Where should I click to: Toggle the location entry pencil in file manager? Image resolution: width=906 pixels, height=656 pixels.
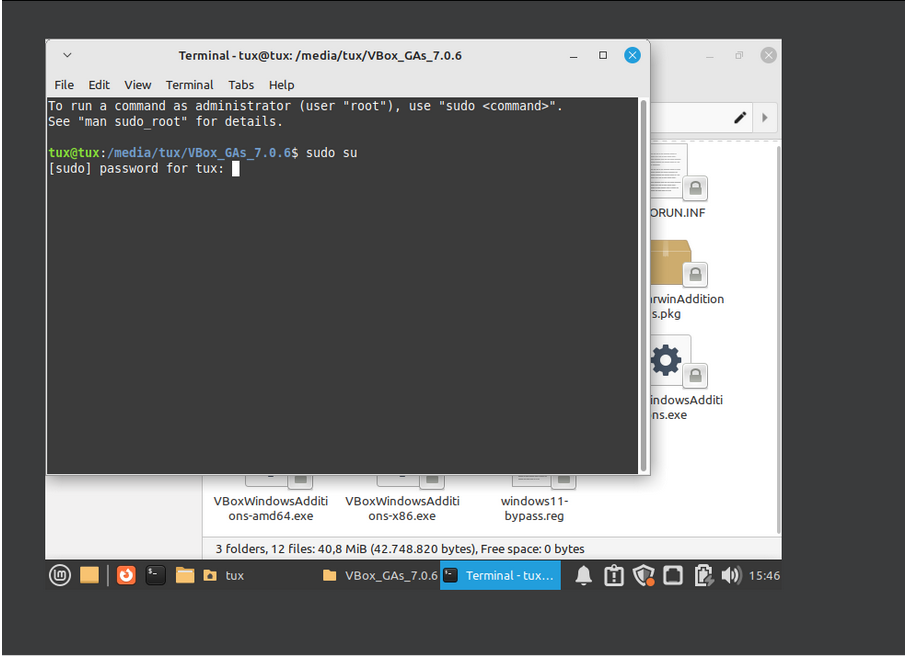coord(740,118)
